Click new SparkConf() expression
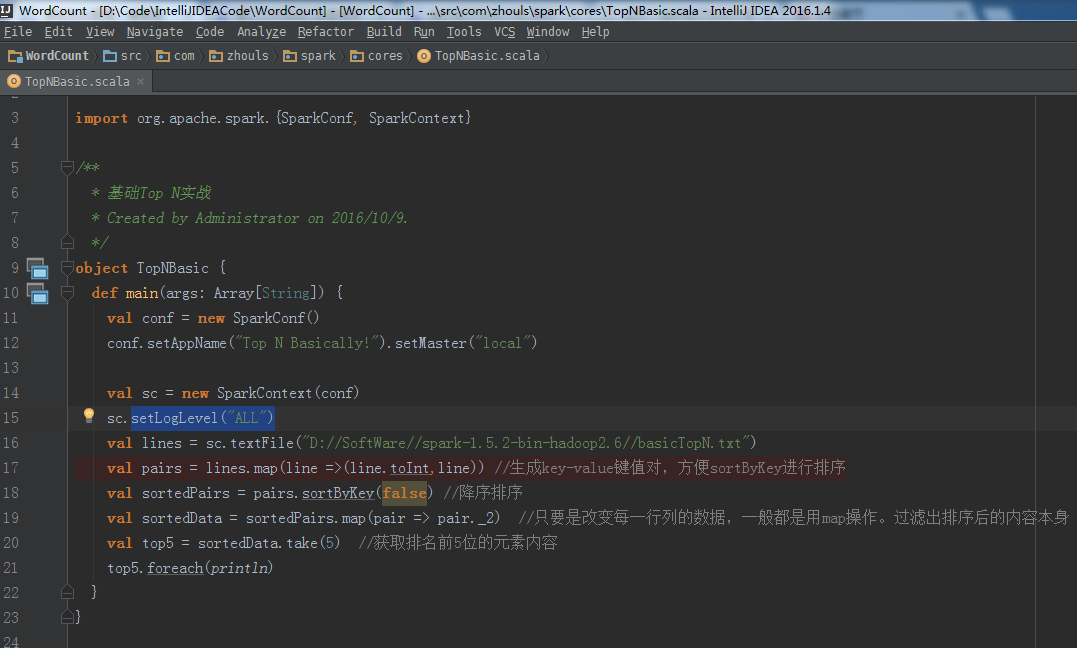 [258, 318]
